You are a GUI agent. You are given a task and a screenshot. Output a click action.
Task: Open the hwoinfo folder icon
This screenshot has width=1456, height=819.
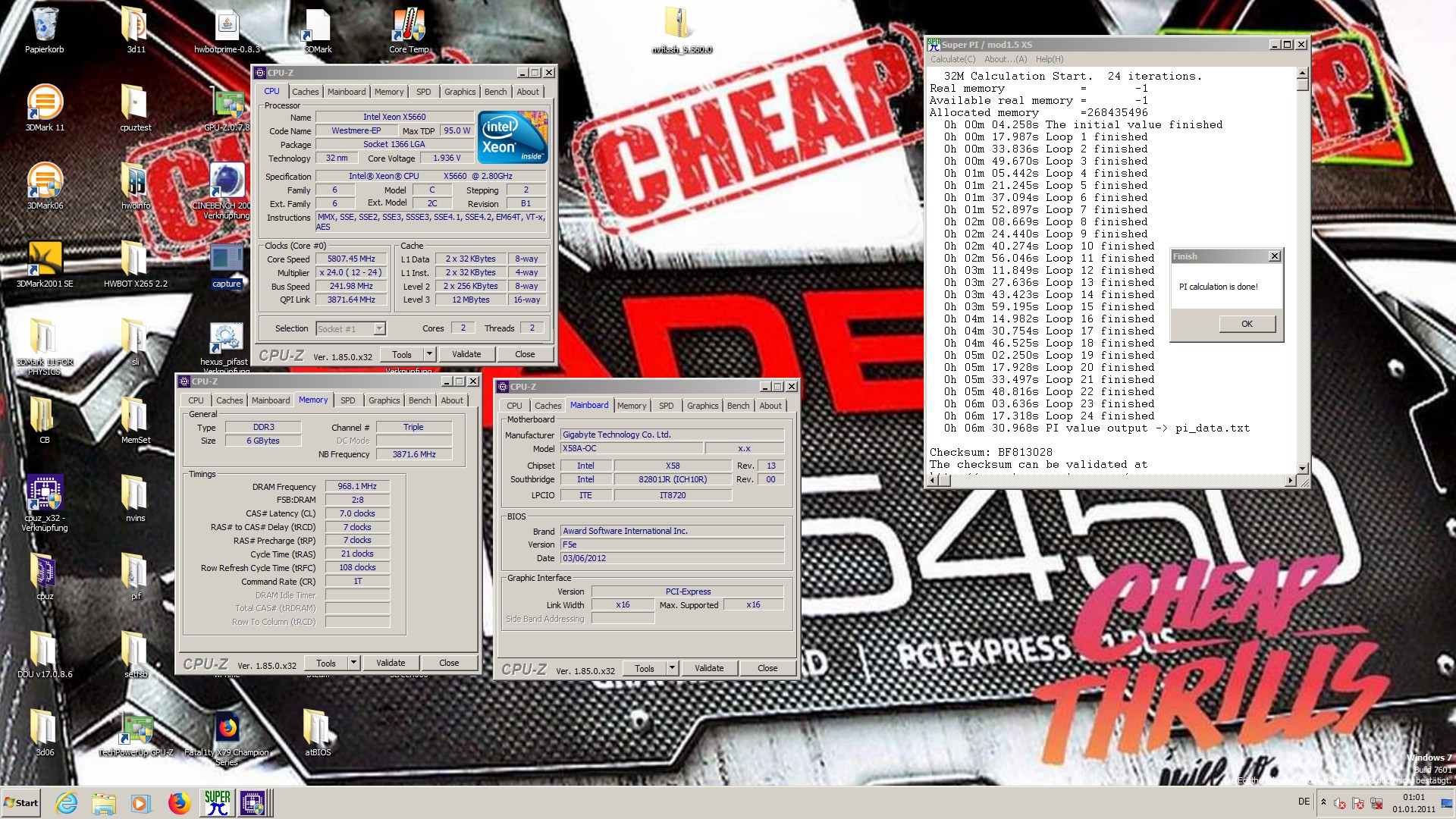click(135, 187)
